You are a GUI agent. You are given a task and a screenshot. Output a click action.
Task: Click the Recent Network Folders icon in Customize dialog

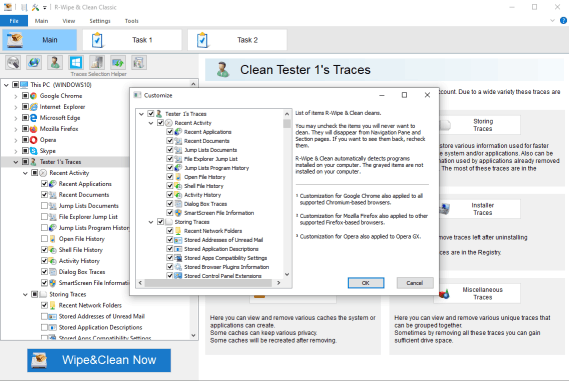pos(178,231)
